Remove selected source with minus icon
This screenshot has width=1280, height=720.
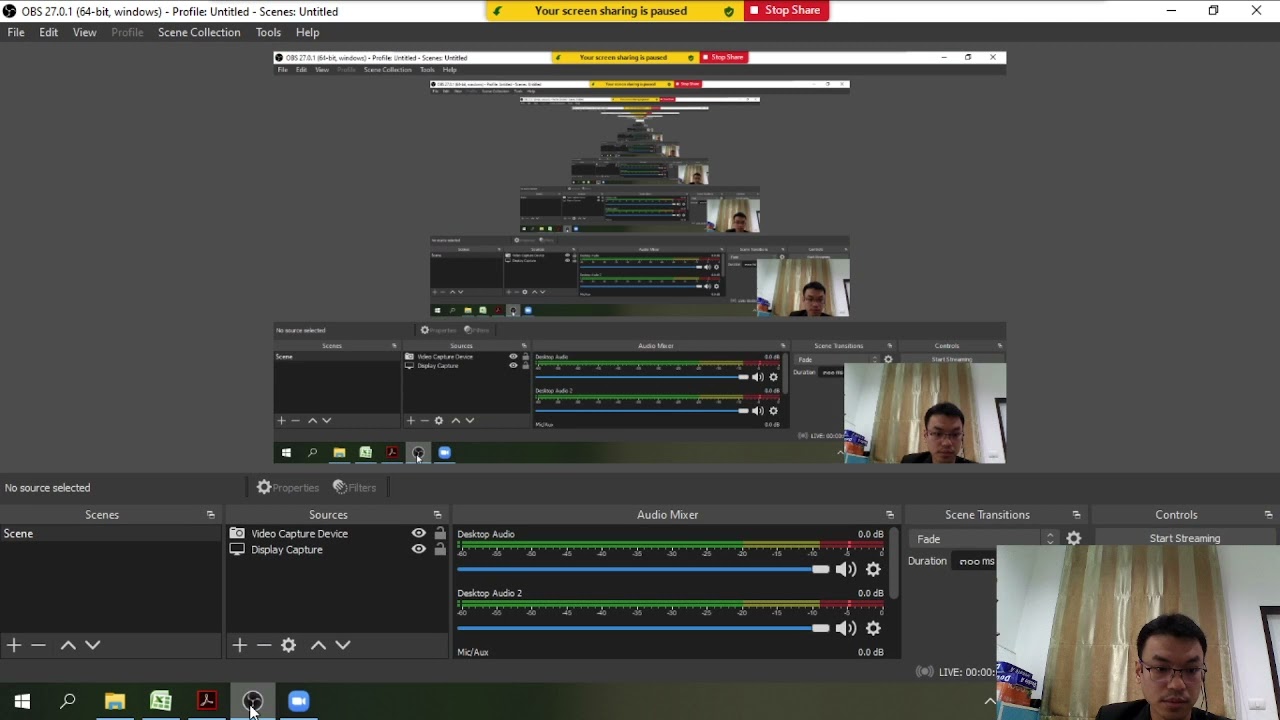264,645
